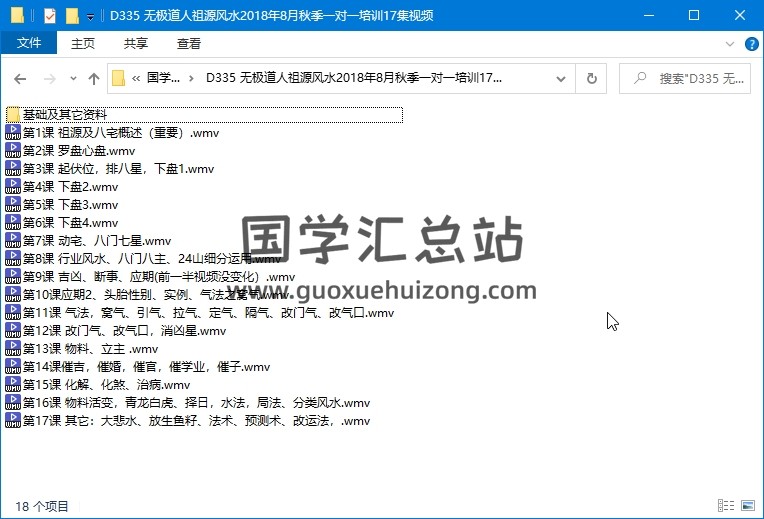Open the 查看 ribbon tab
The width and height of the screenshot is (764, 519).
click(x=189, y=43)
